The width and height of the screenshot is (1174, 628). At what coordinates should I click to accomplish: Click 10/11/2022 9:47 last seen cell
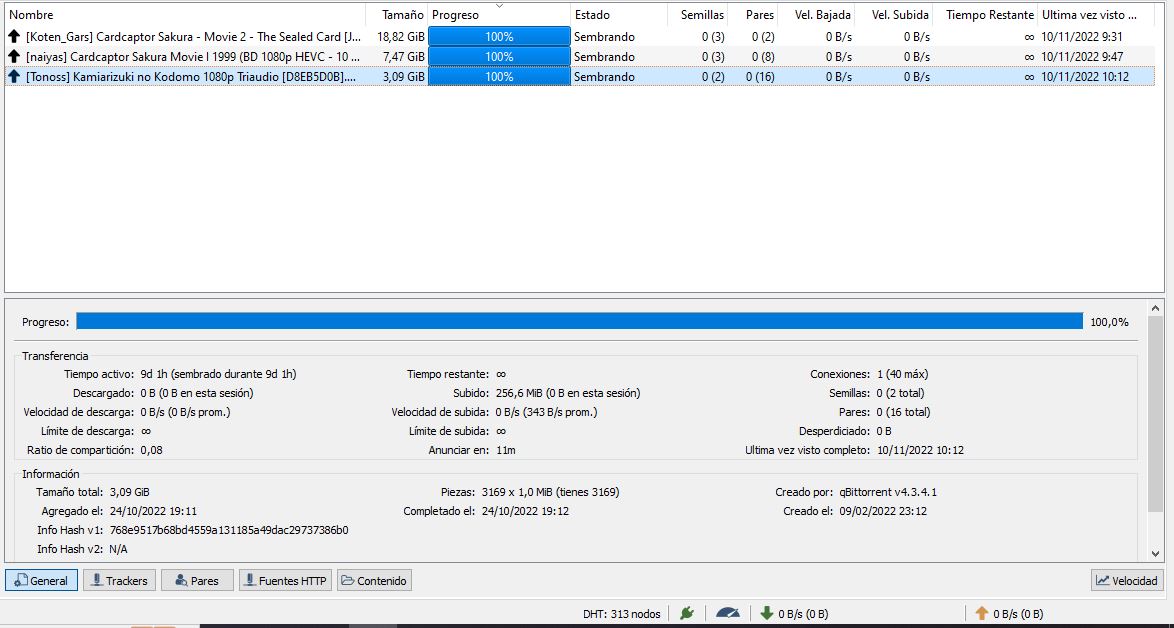tap(1082, 56)
